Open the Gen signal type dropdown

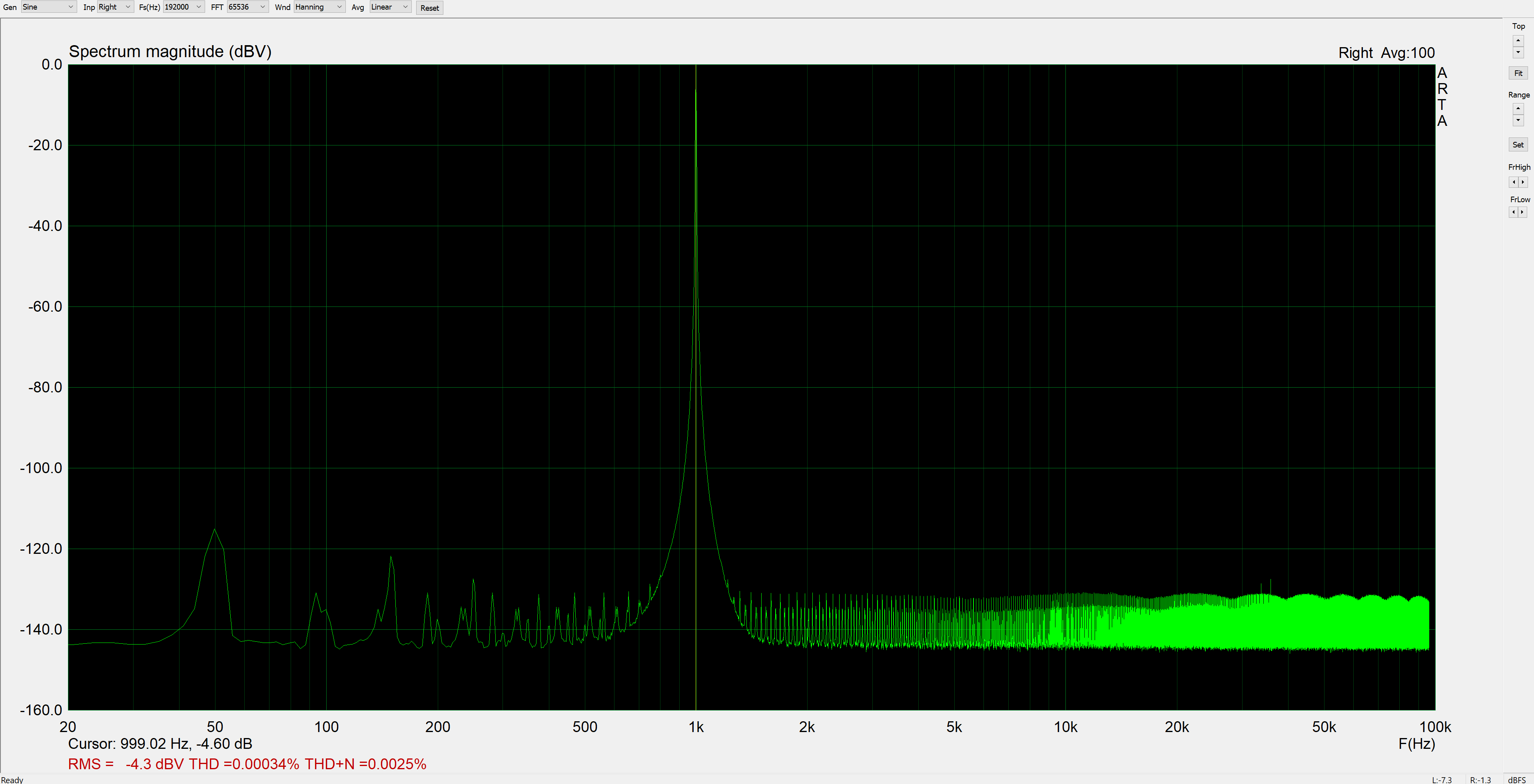(49, 7)
